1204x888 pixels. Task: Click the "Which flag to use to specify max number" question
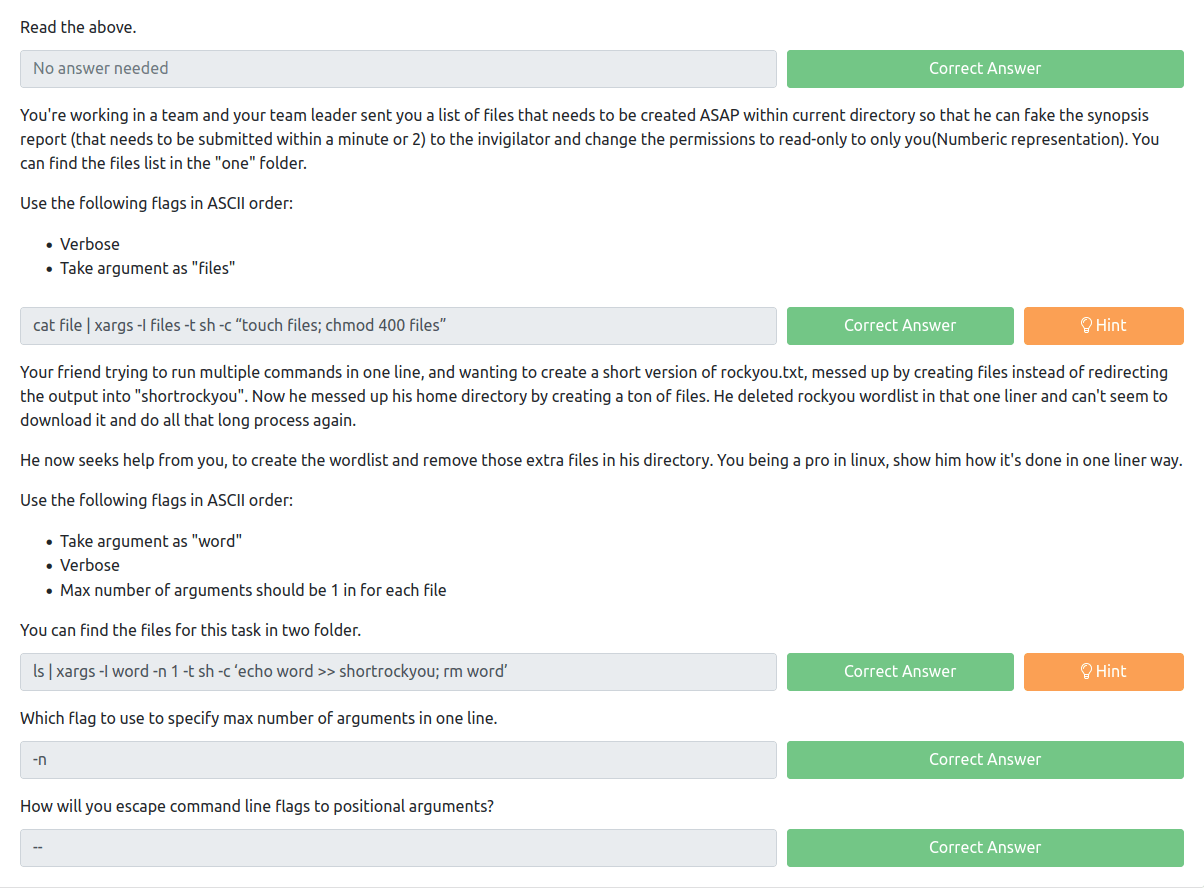pyautogui.click(x=259, y=718)
